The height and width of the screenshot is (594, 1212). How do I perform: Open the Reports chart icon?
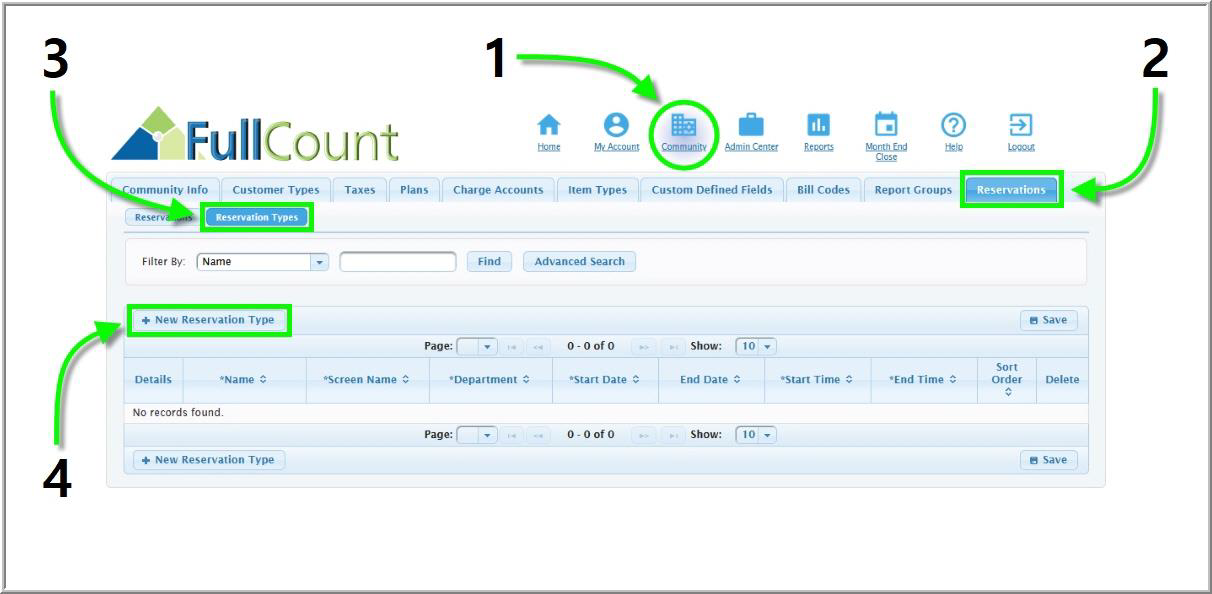click(818, 125)
